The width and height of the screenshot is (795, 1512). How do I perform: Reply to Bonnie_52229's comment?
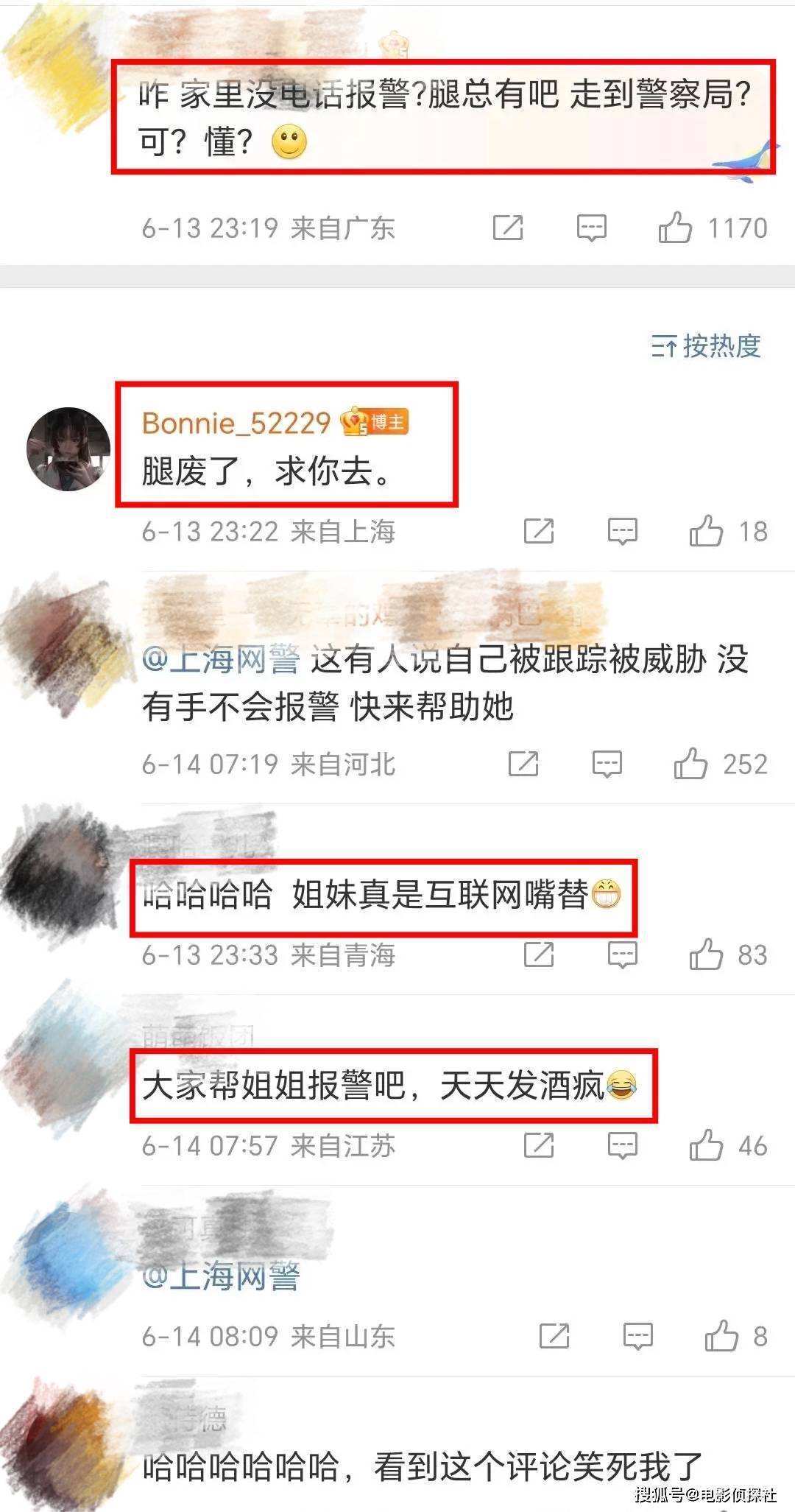622,530
